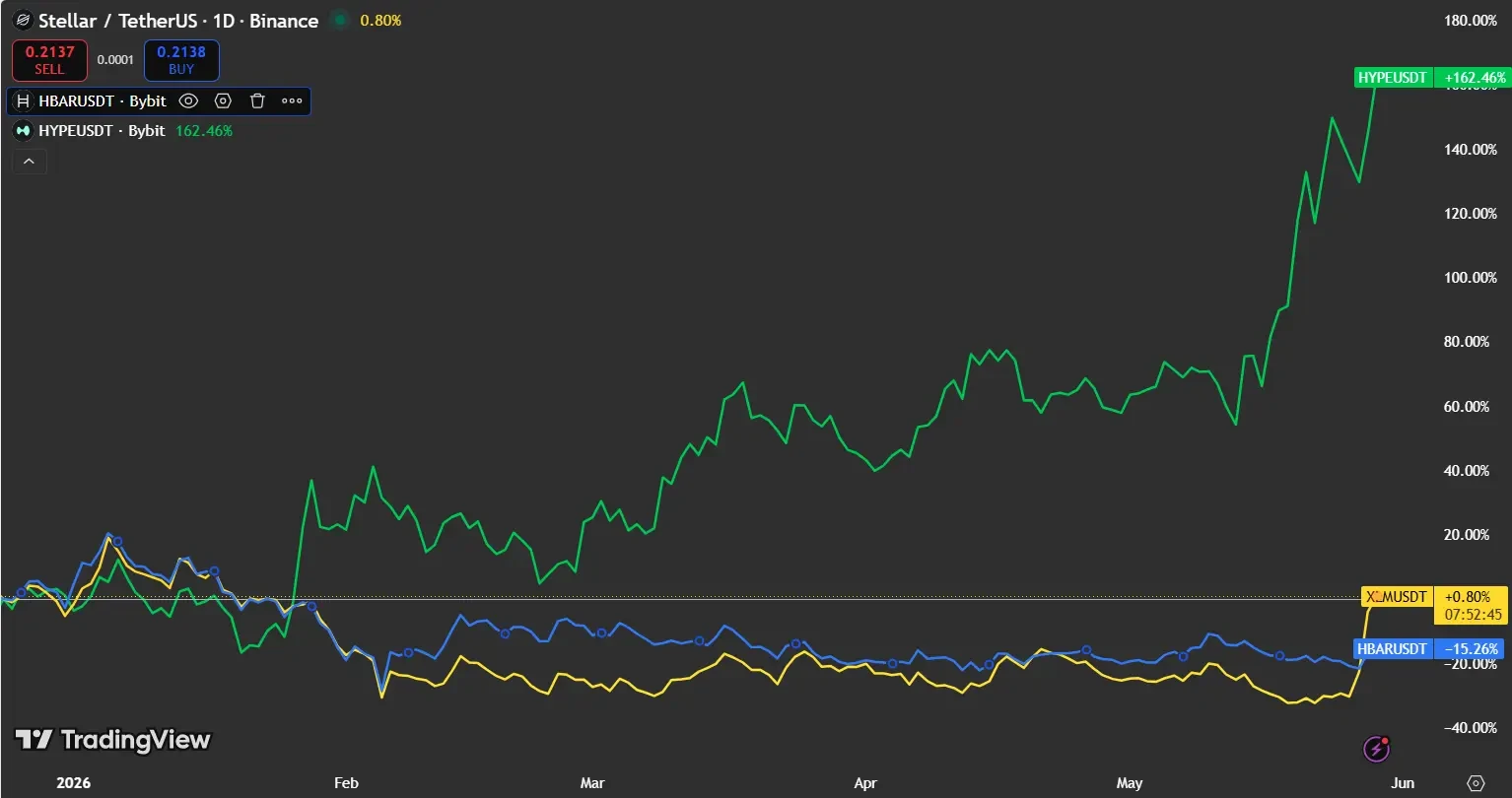Click the 07:52:45 countdown timer
1512x798 pixels.
pyautogui.click(x=1475, y=615)
